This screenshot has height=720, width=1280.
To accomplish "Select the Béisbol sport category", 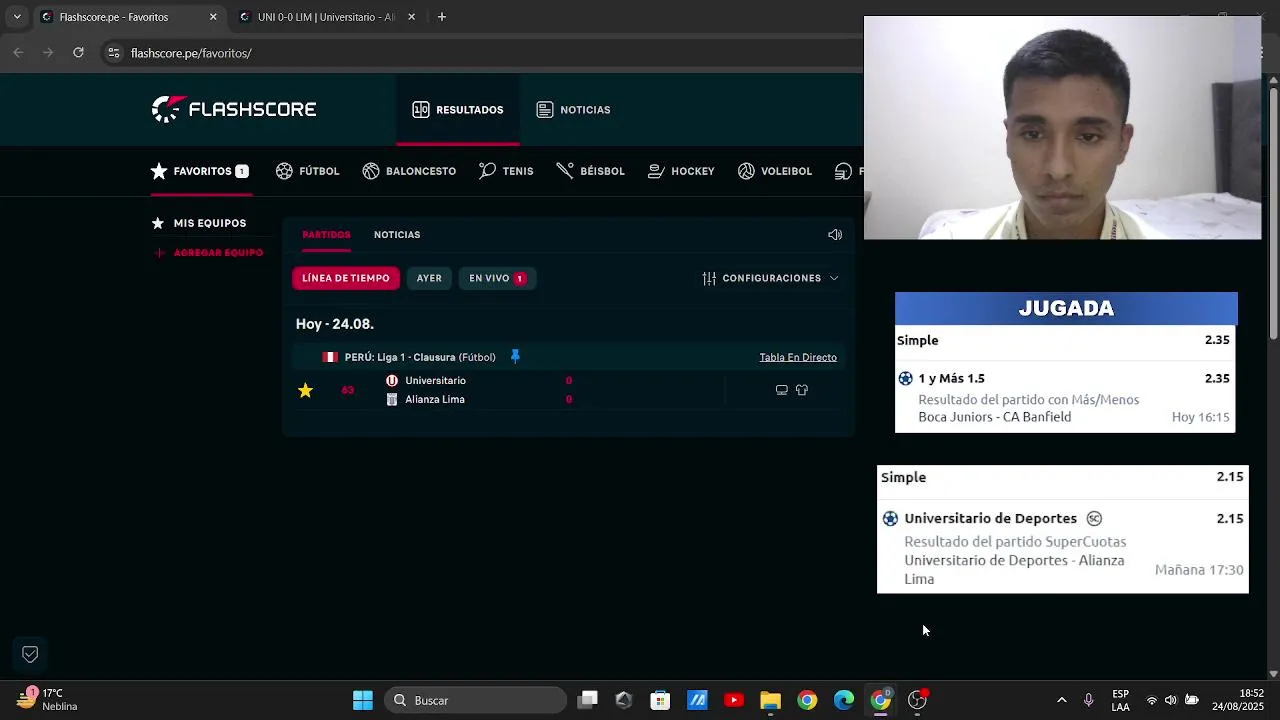I will click(590, 171).
